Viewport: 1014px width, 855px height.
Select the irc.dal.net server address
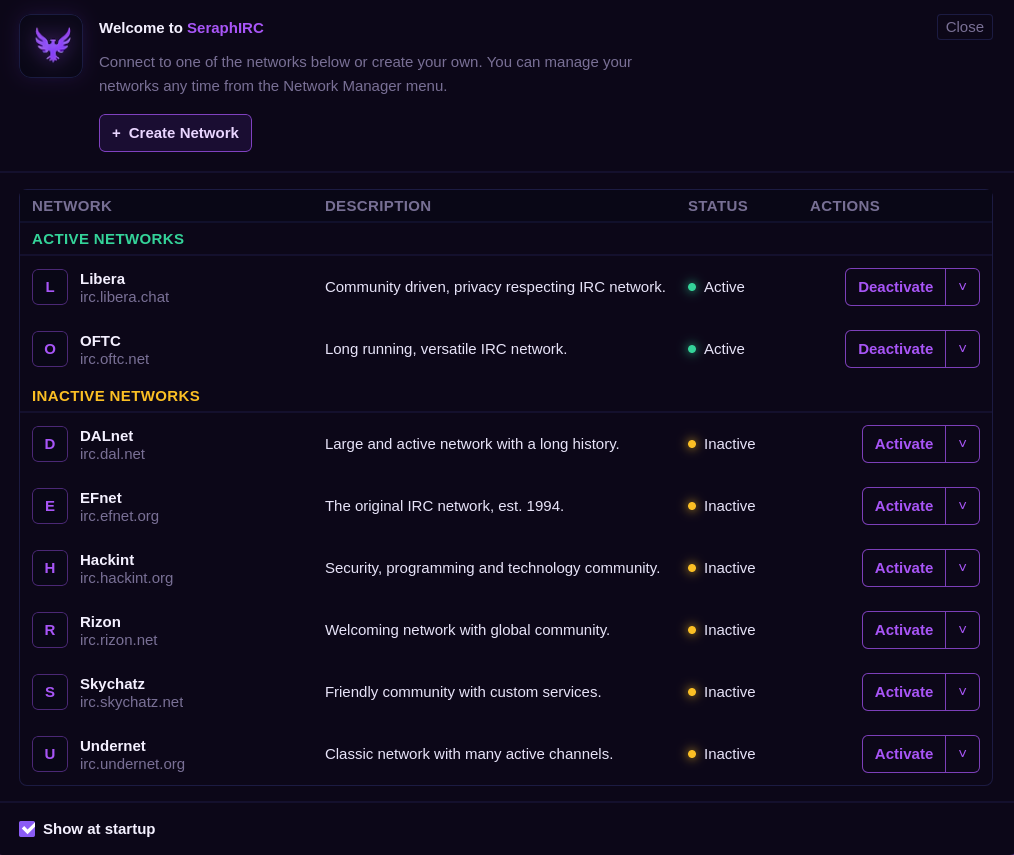(113, 455)
